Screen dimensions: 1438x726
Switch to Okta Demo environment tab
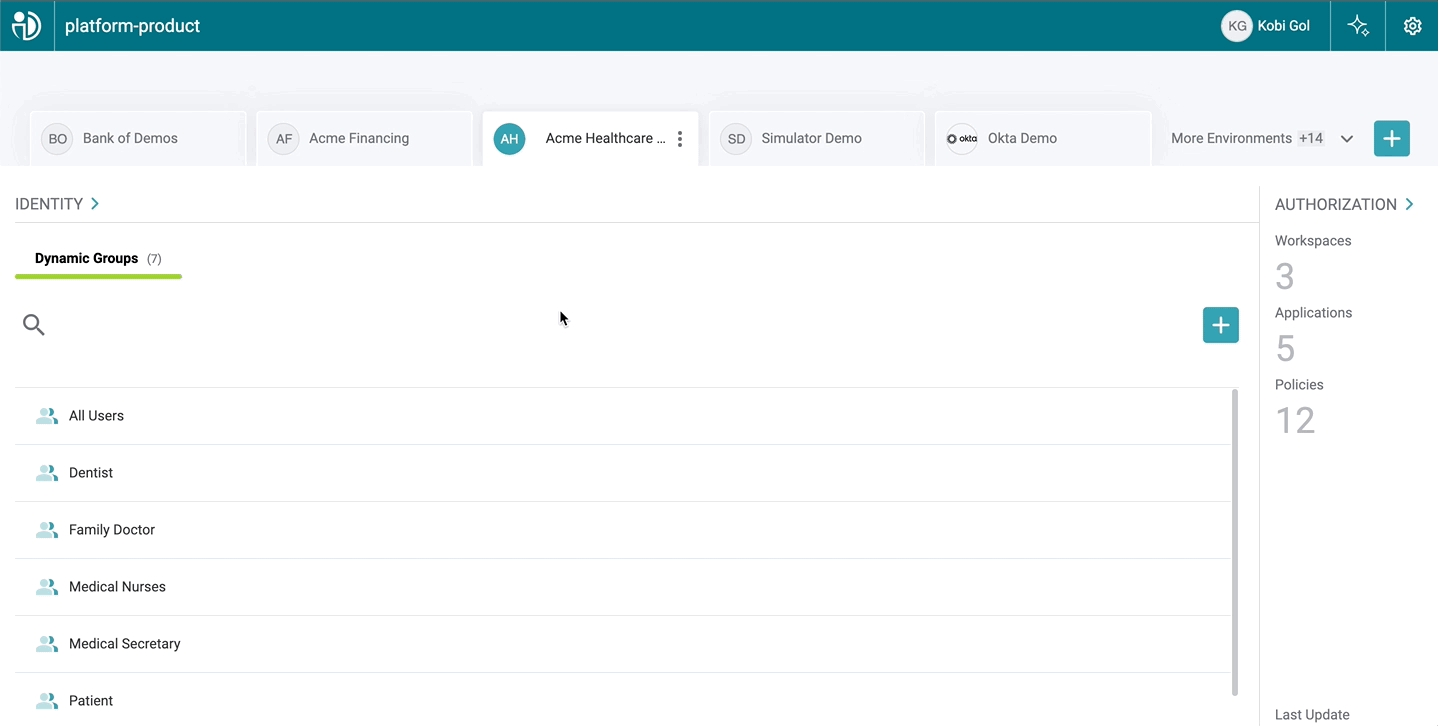pyautogui.click(x=1042, y=139)
